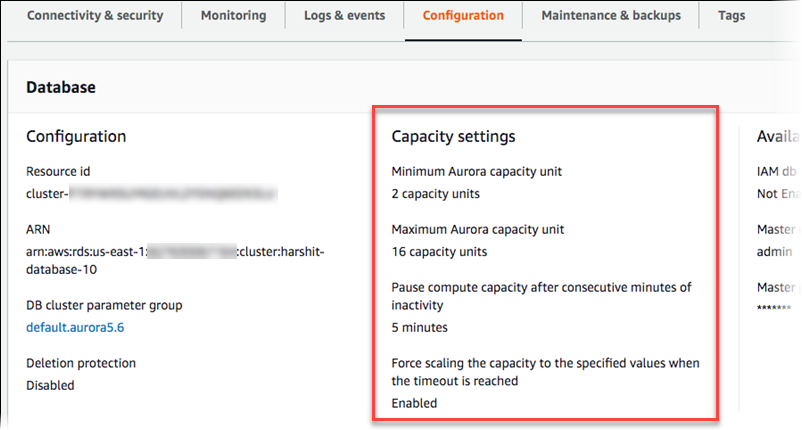802x430 pixels.
Task: Click the Configuration column heading
Action: [x=76, y=136]
